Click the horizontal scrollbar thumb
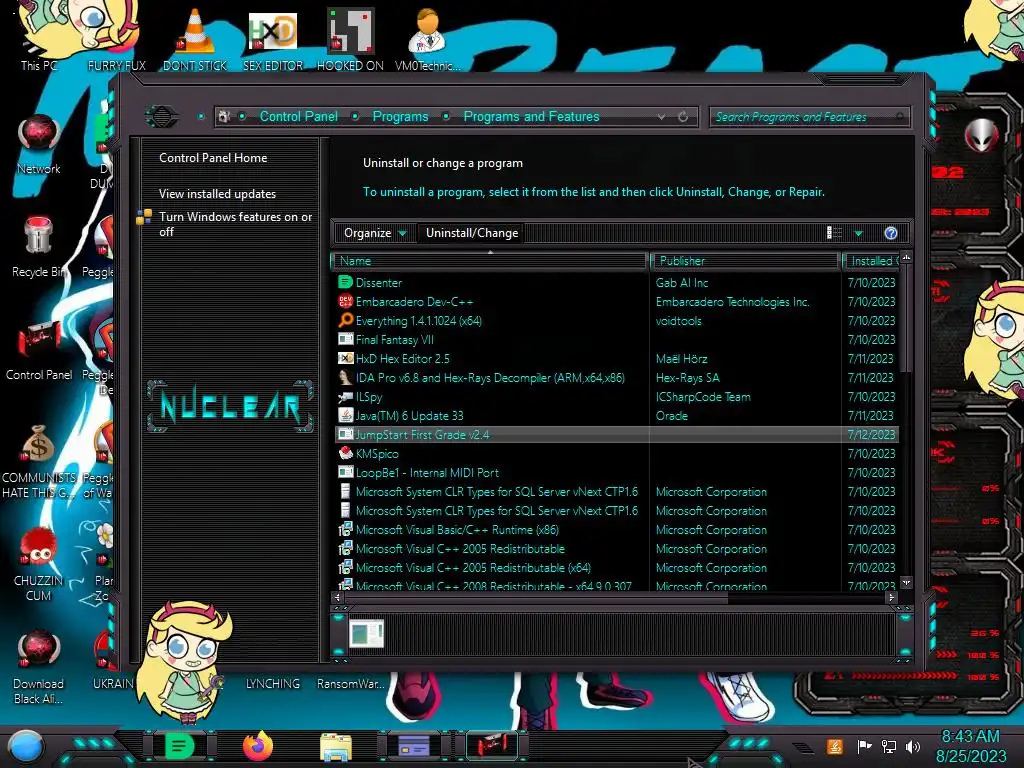The width and height of the screenshot is (1024, 768). [536, 597]
